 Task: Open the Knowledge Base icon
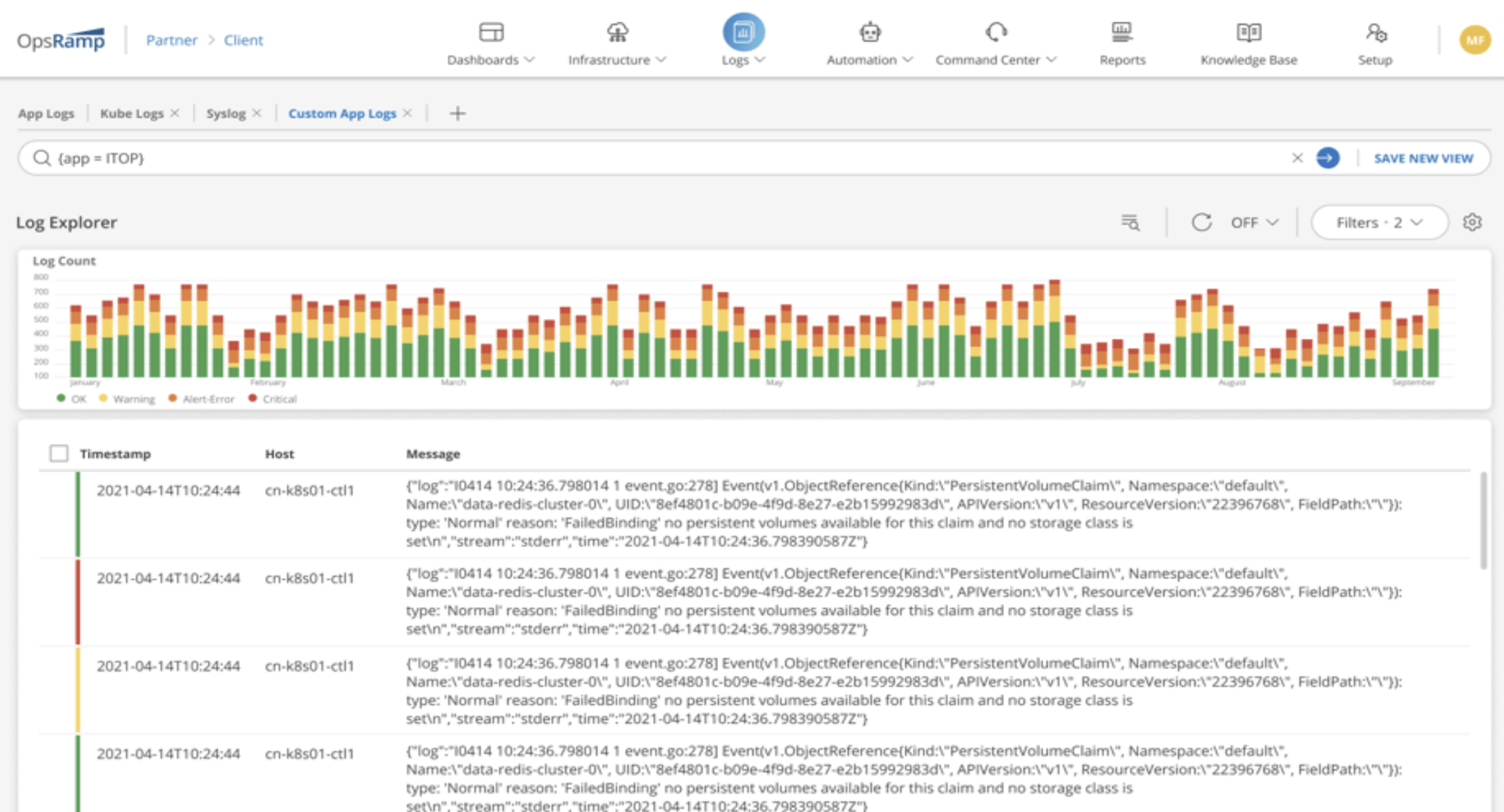click(x=1248, y=31)
